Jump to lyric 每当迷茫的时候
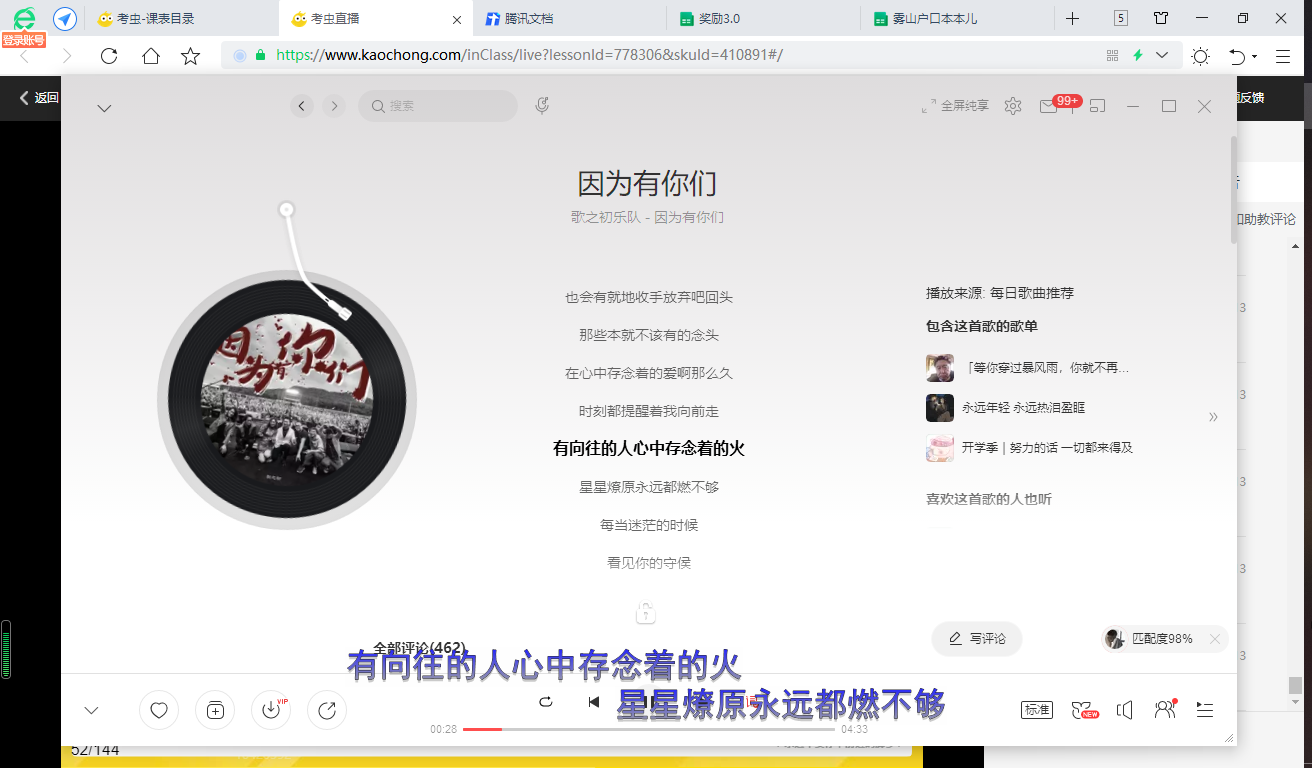This screenshot has width=1312, height=768. coord(649,525)
